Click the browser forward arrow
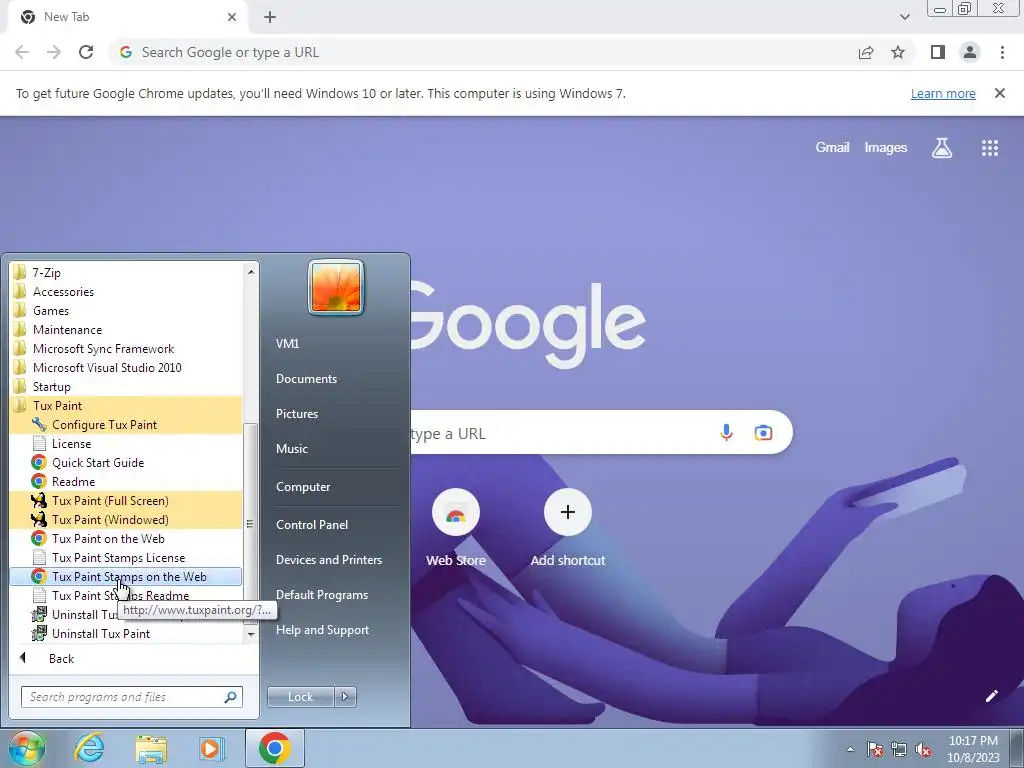The image size is (1024, 768). (x=54, y=52)
